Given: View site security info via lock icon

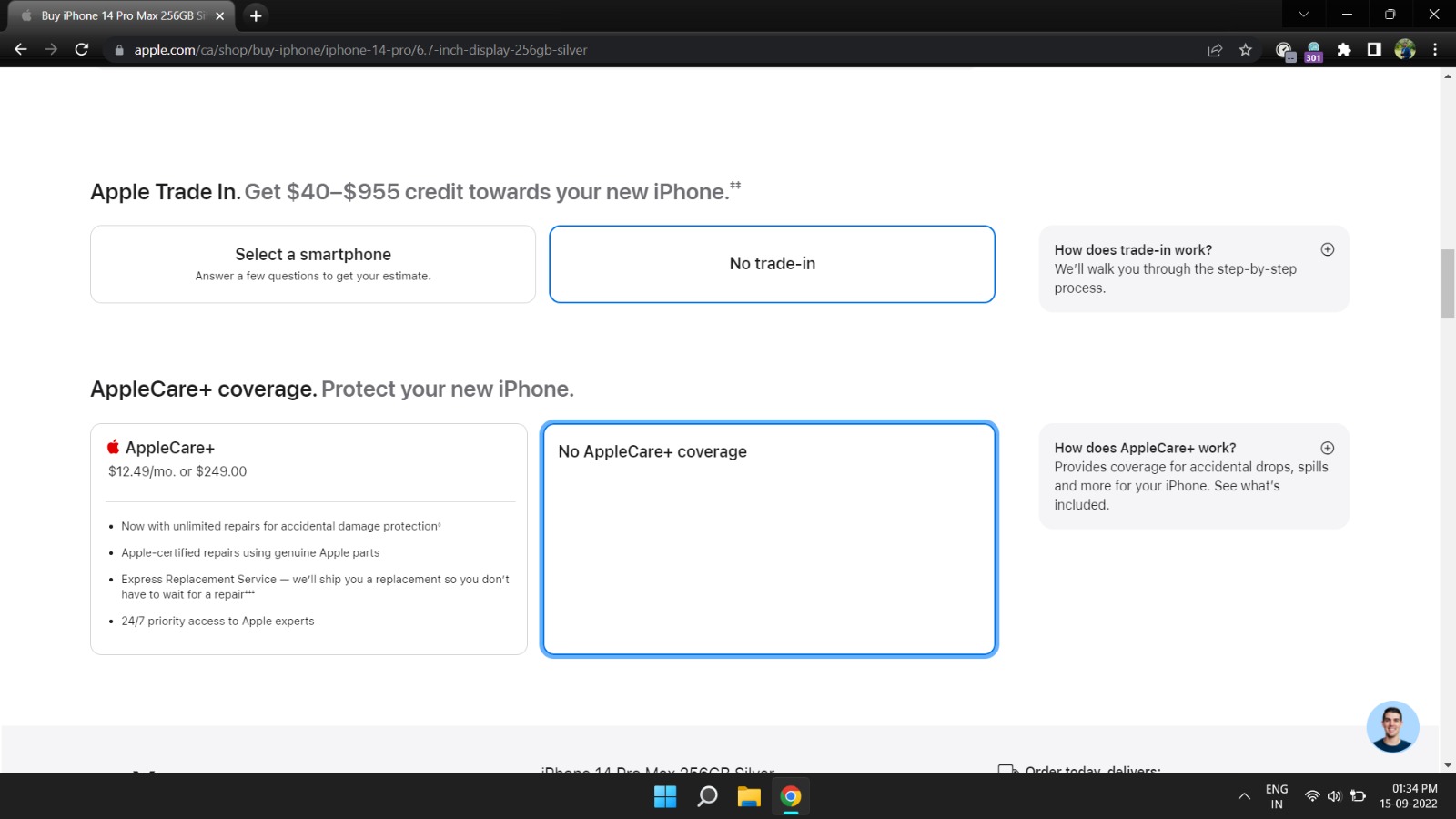Looking at the screenshot, I should point(119,50).
